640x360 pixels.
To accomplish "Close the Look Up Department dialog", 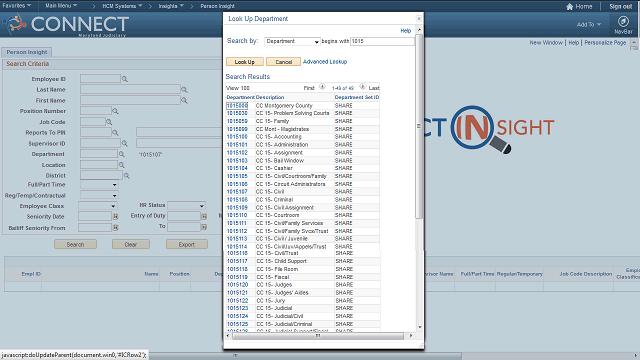I will tap(418, 19).
